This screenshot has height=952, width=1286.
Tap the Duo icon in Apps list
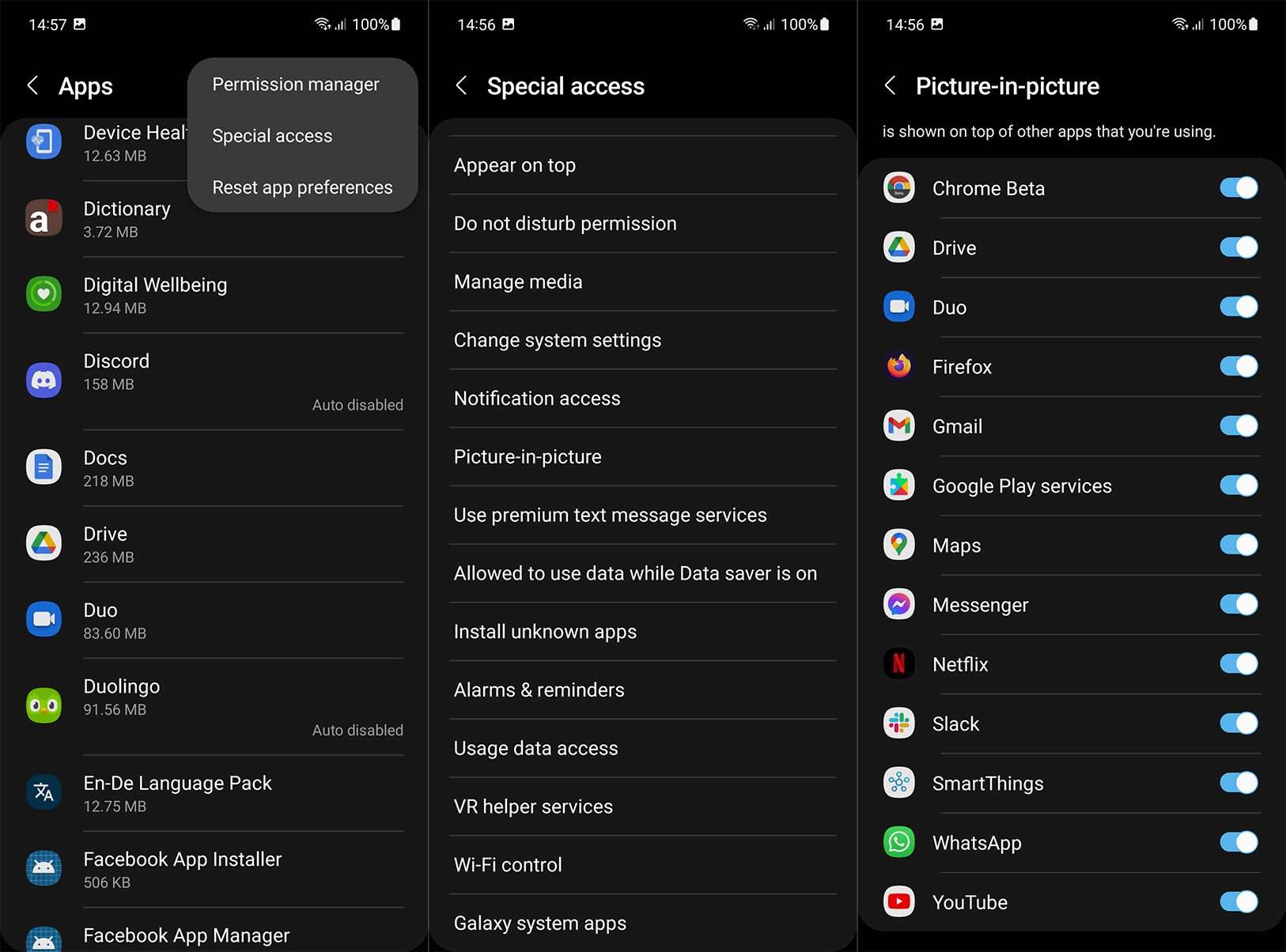[44, 619]
